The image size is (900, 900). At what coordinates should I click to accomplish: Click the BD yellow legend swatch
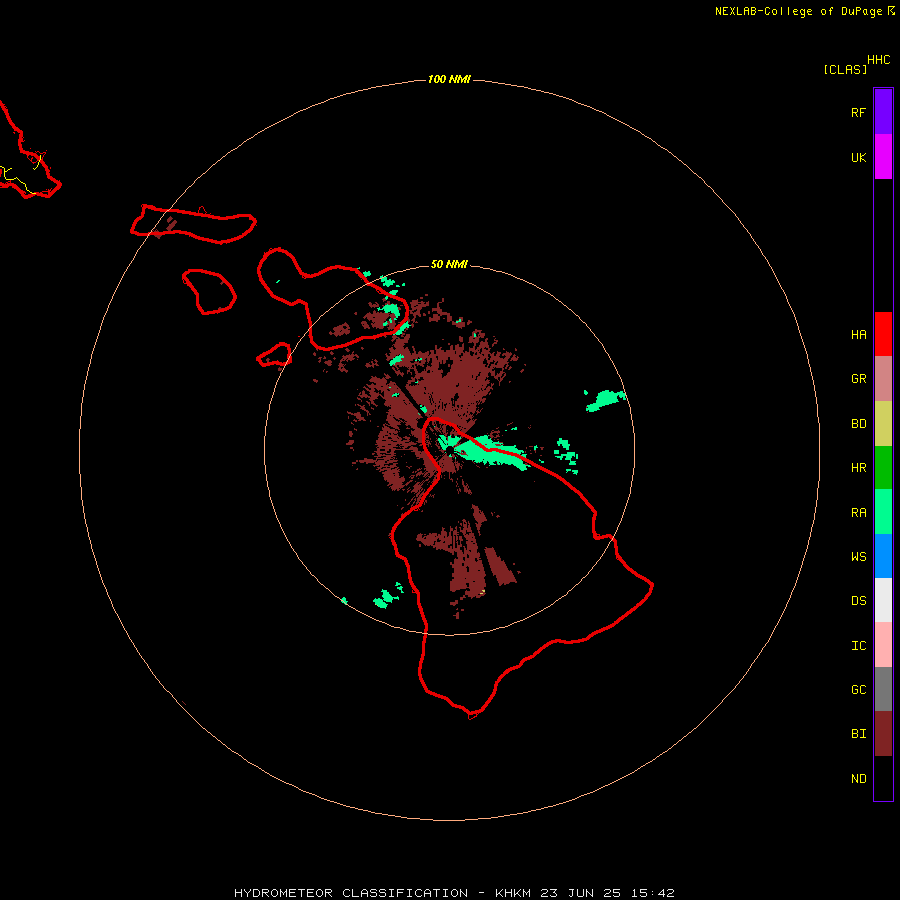pos(883,424)
